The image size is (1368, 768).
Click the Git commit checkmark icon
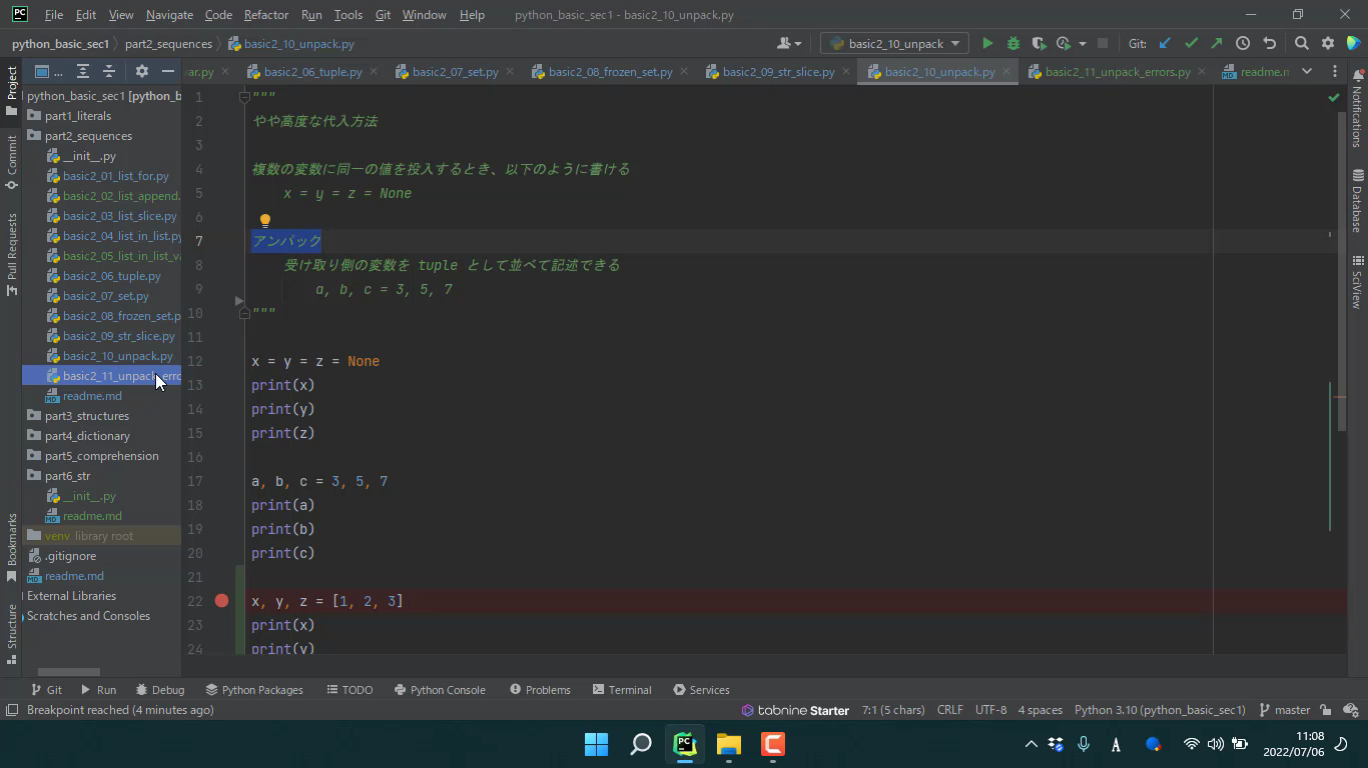click(x=1191, y=43)
